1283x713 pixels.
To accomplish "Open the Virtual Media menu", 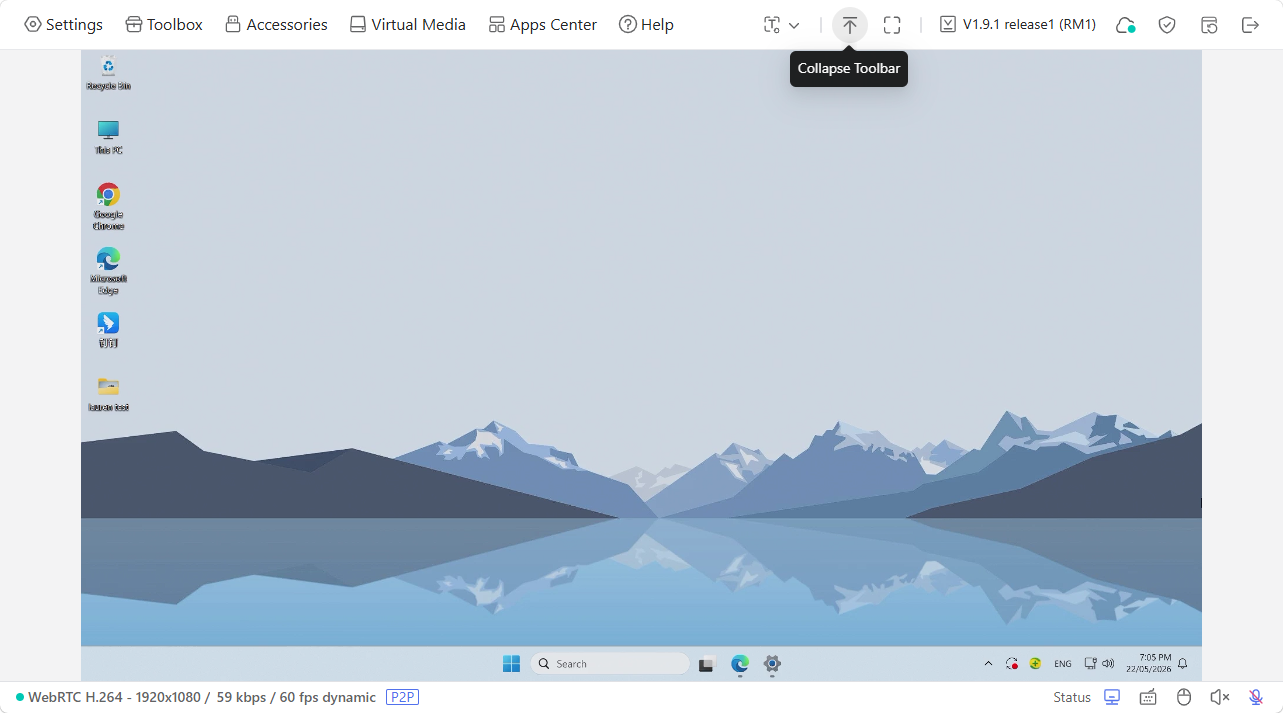I will (407, 25).
